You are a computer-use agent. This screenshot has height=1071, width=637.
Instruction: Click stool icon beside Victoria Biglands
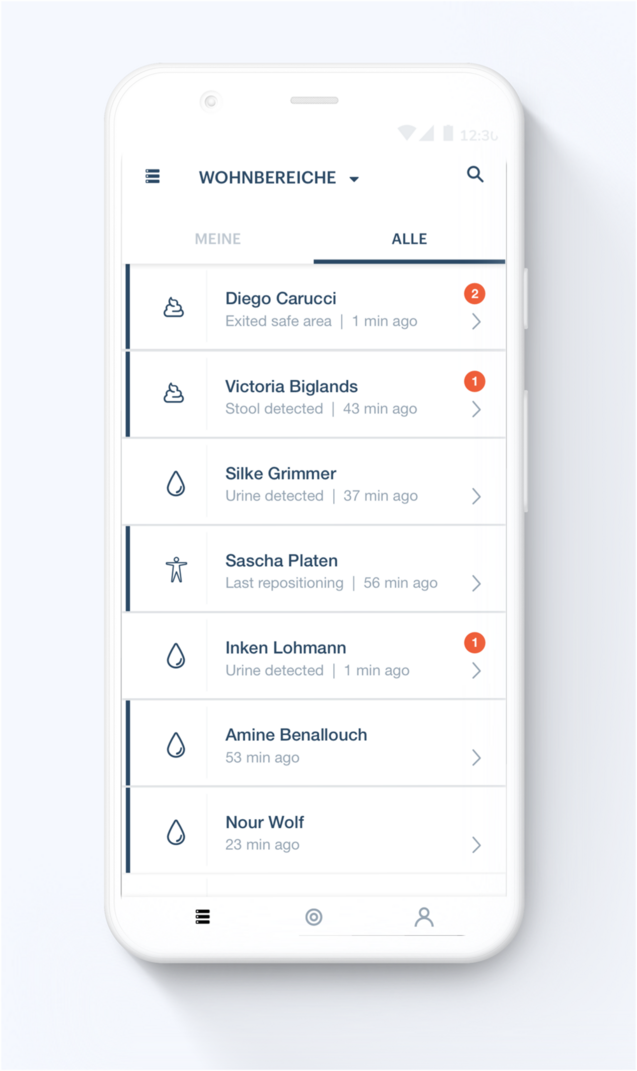[x=174, y=394]
